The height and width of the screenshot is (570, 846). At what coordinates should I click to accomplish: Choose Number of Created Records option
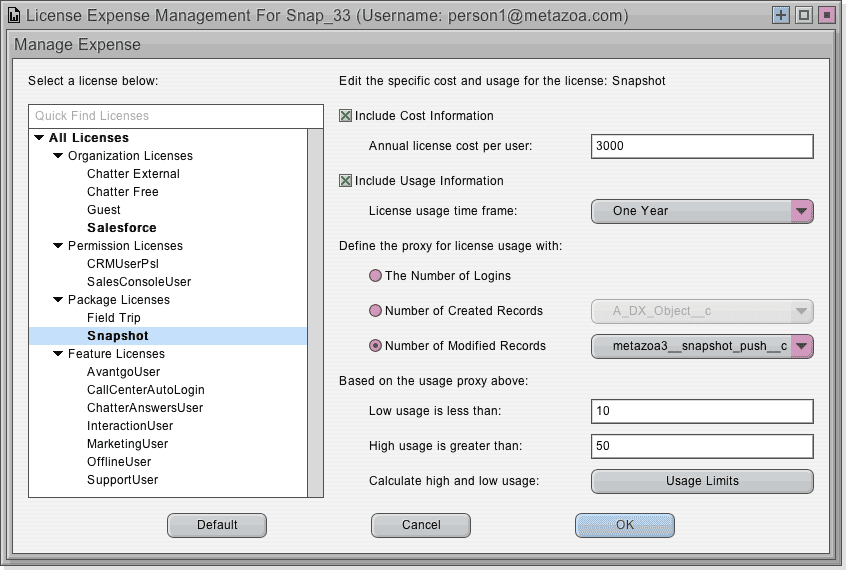pyautogui.click(x=375, y=311)
